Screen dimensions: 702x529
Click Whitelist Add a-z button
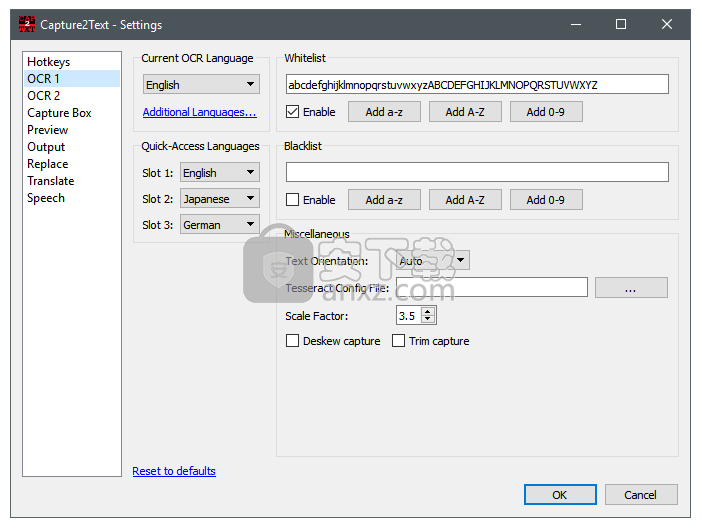click(384, 112)
